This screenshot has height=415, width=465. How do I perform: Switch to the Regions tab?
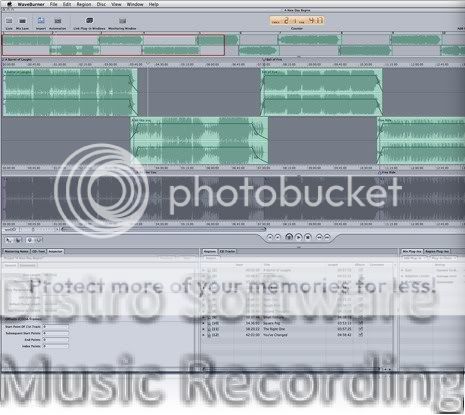[x=209, y=251]
